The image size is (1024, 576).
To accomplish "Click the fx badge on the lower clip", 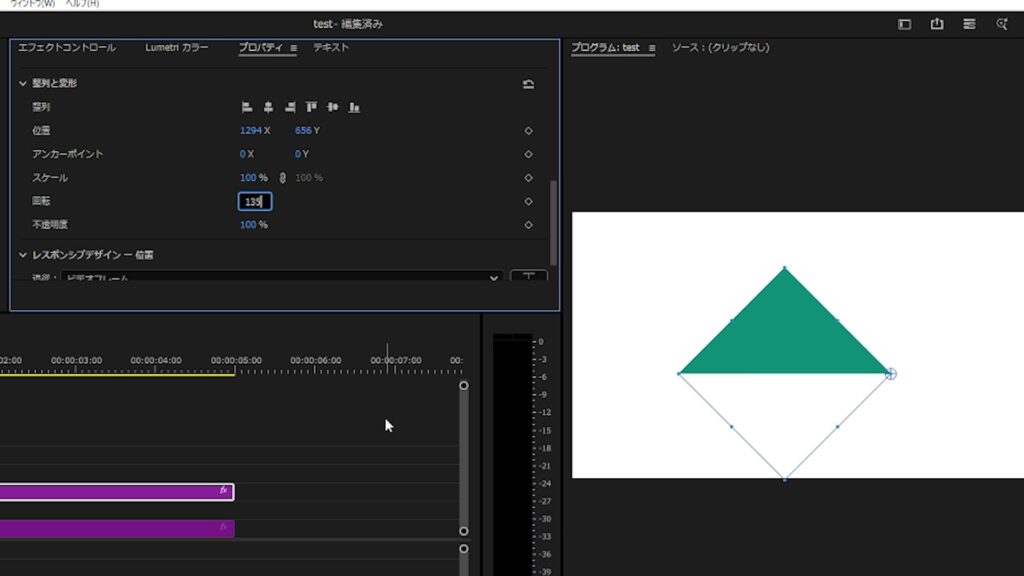I will point(224,526).
